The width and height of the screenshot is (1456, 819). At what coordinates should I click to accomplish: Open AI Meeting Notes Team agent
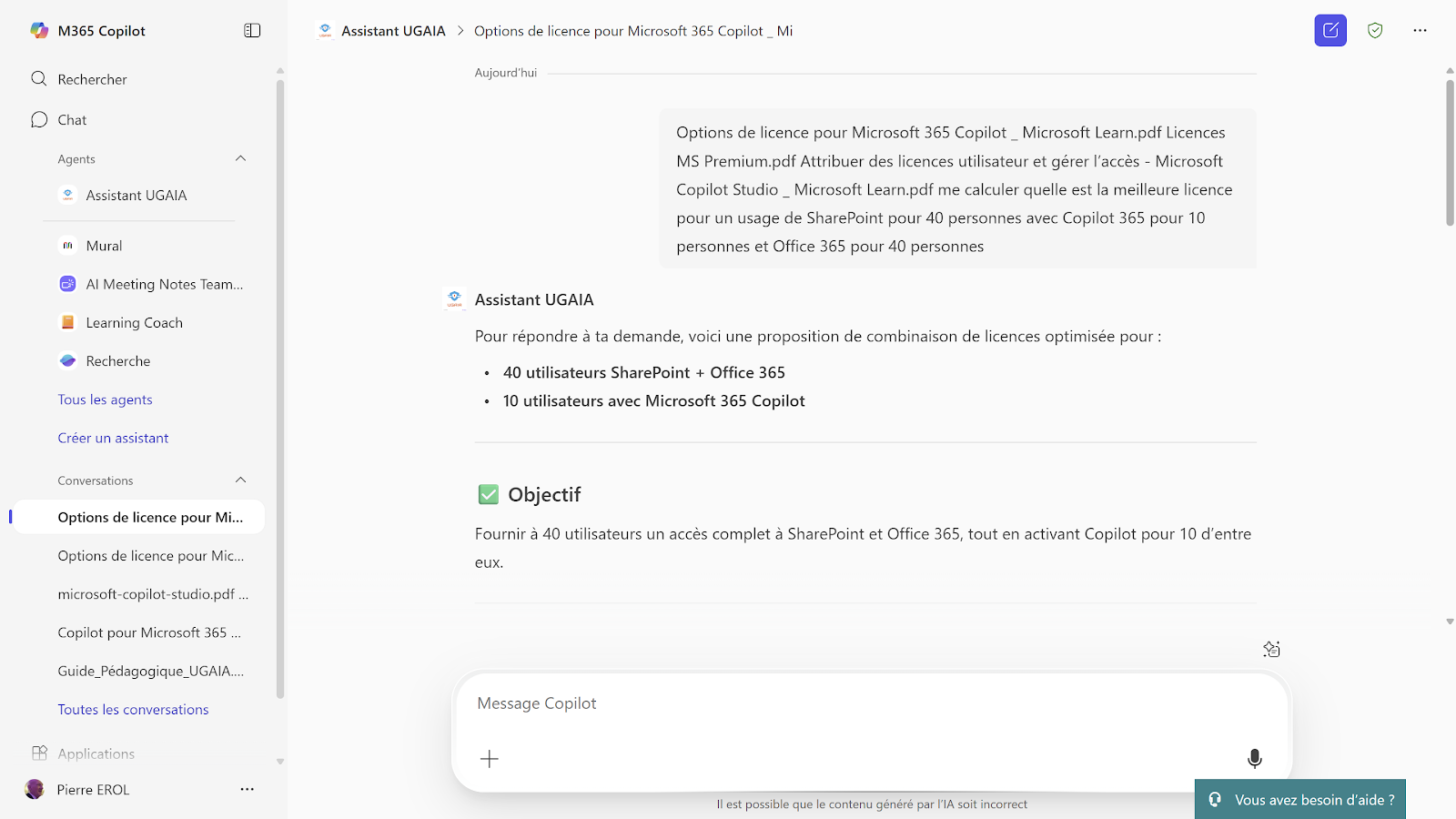pos(164,284)
